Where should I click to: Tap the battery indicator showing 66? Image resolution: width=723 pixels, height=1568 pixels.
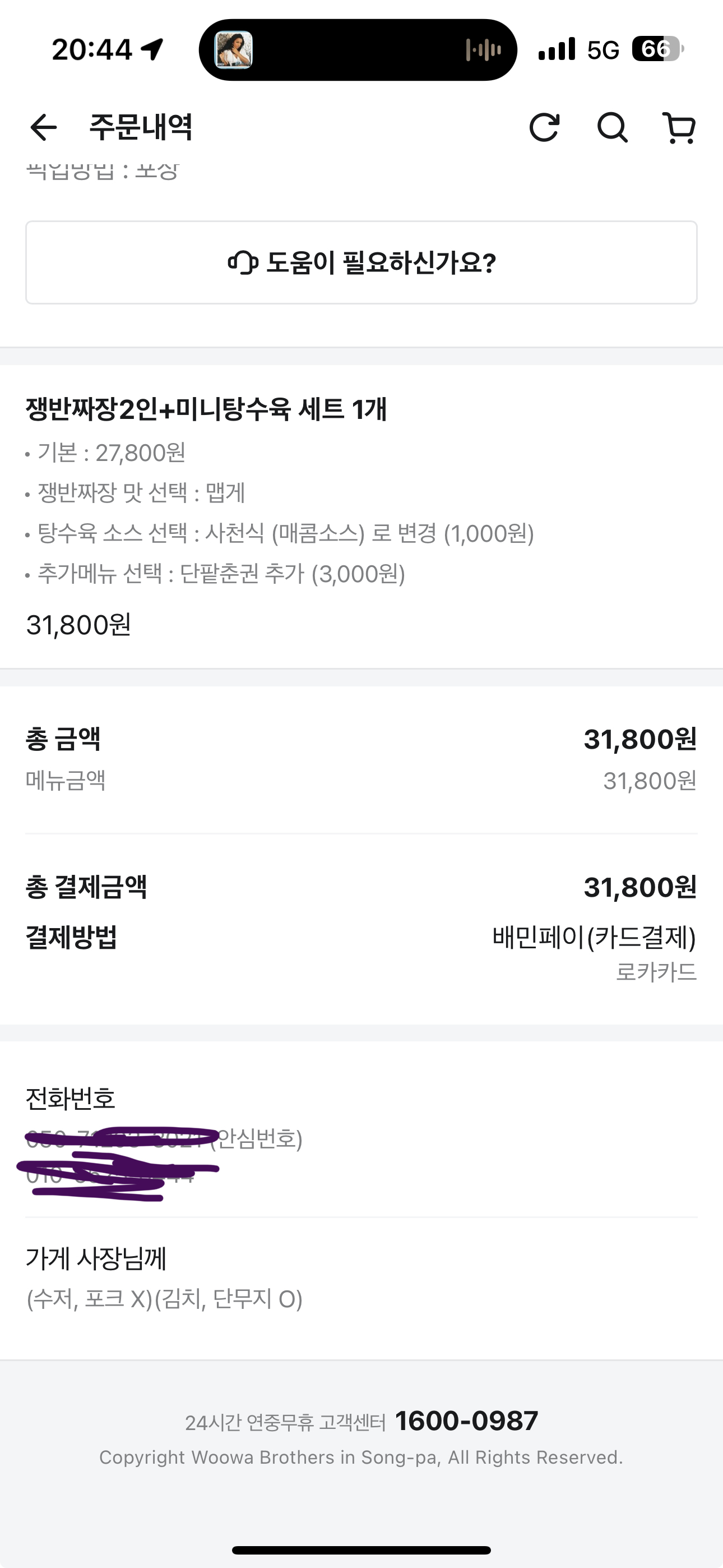tap(657, 49)
